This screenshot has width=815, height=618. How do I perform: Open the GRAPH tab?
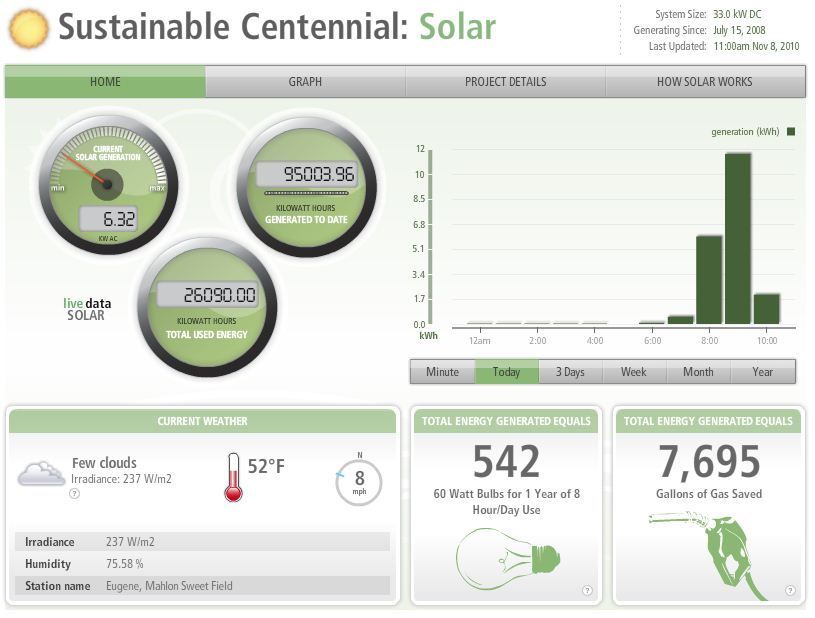305,82
